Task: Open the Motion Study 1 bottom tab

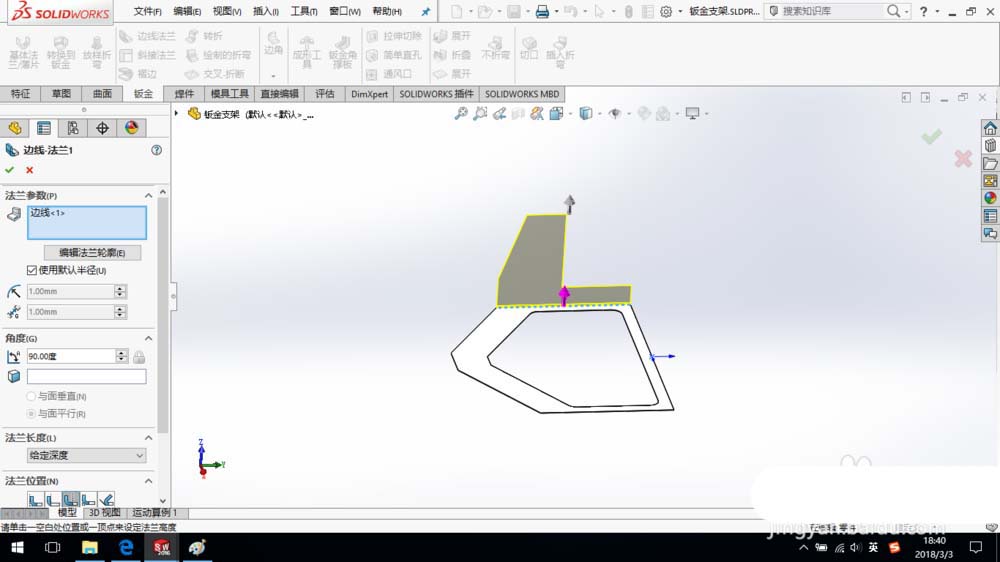Action: (x=154, y=513)
